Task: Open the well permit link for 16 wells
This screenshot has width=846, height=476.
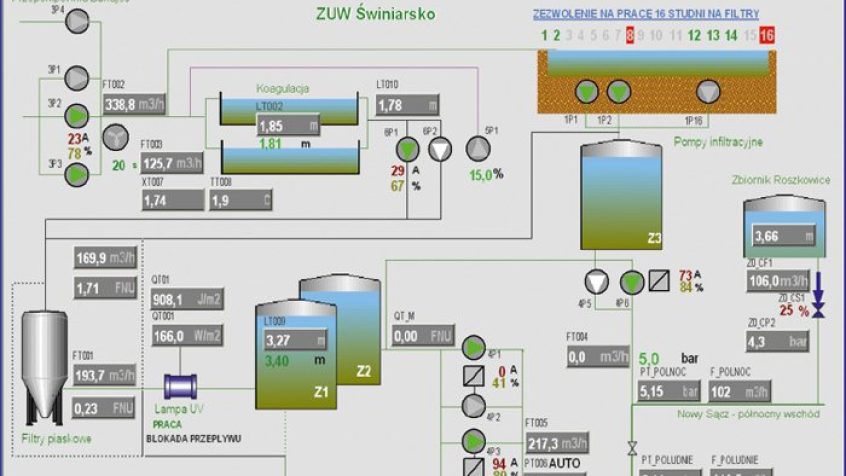Action: click(x=646, y=14)
